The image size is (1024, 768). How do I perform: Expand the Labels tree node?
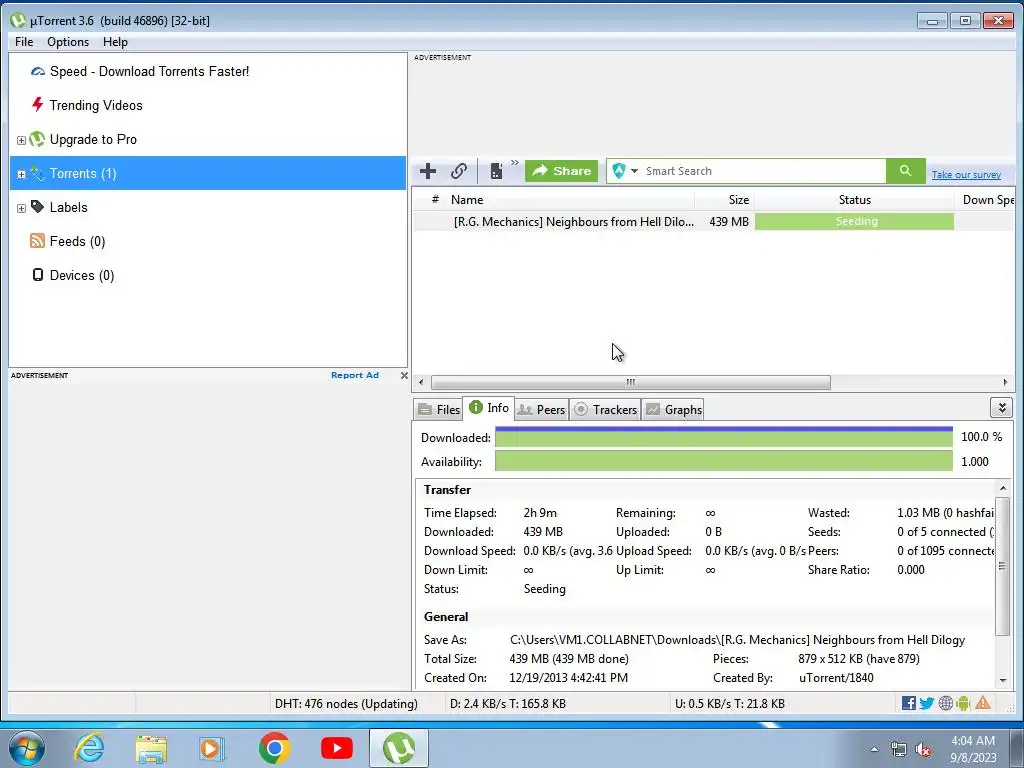[21, 208]
